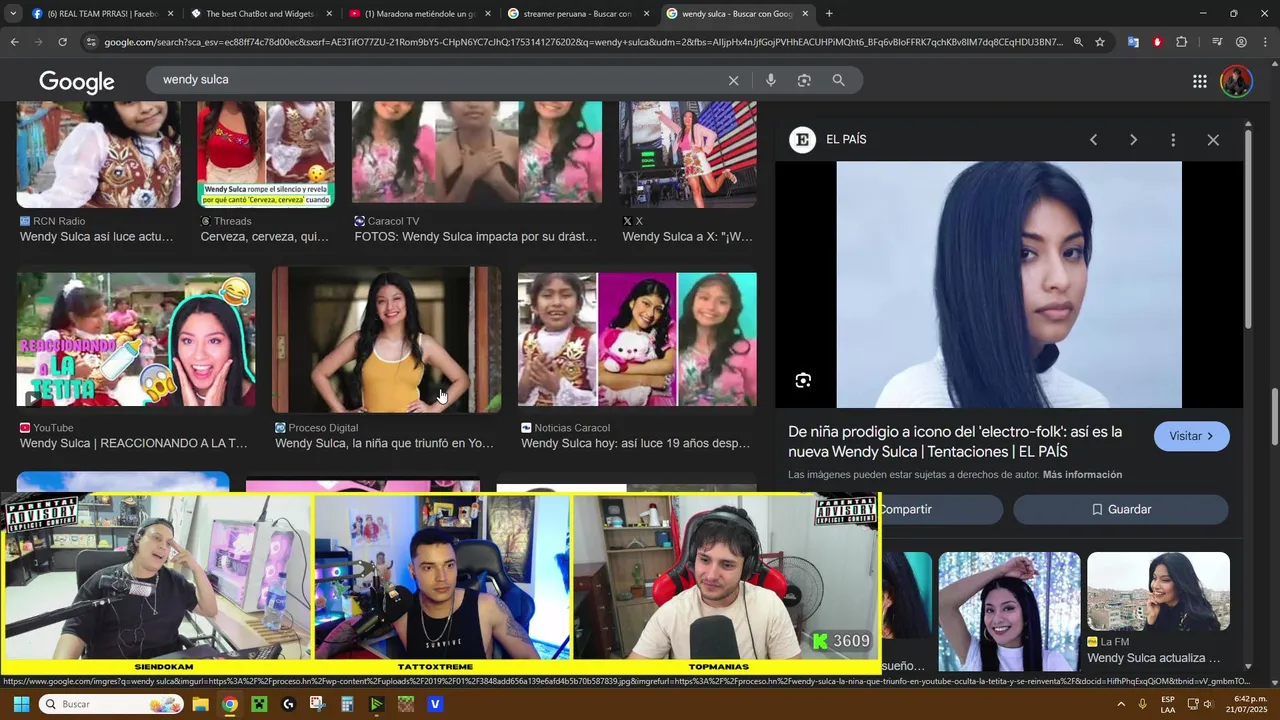Open the Logitech G taskbar icon
Screen dimensions: 1280x720
(x=289, y=704)
